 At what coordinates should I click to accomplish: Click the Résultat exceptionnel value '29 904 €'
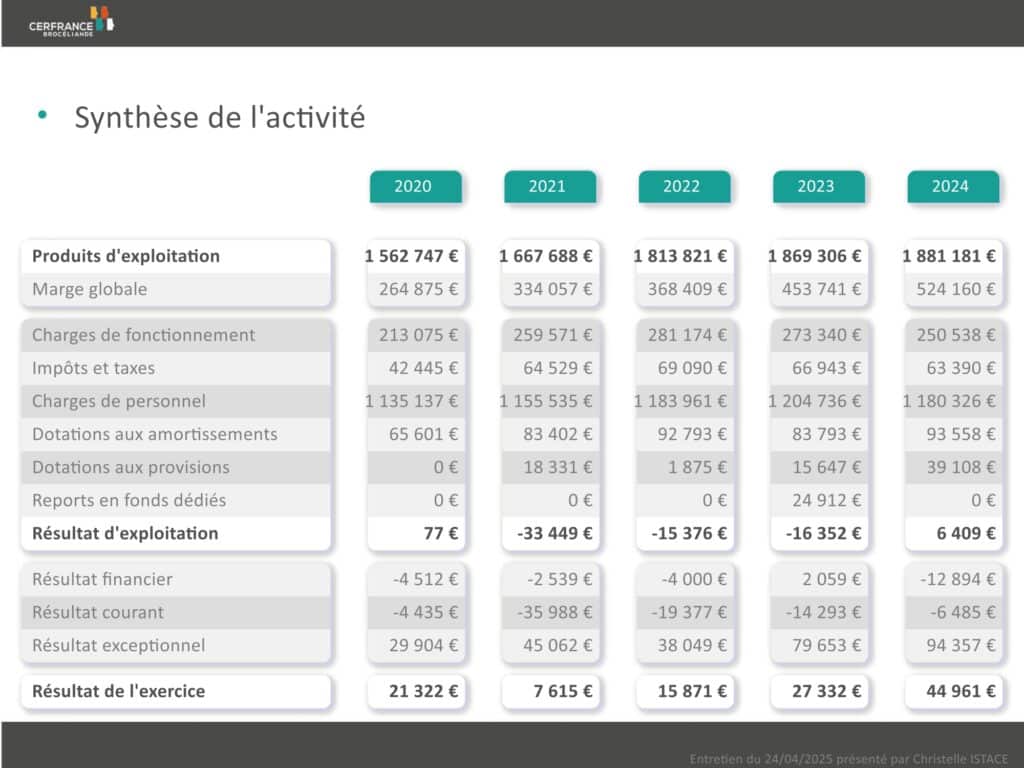pos(424,646)
